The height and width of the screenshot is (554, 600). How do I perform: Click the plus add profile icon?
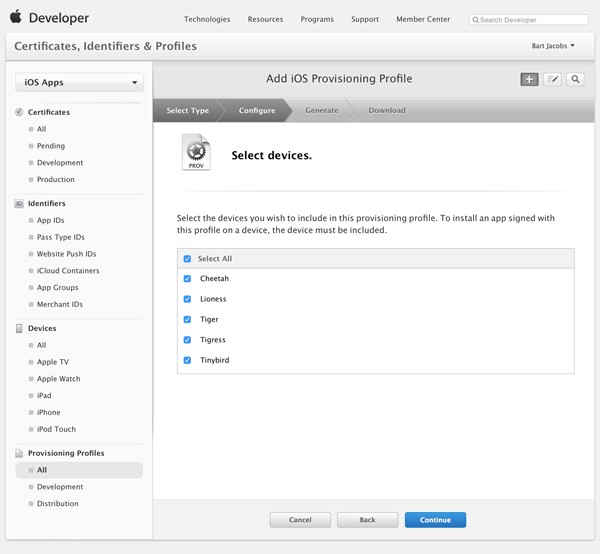pos(529,79)
